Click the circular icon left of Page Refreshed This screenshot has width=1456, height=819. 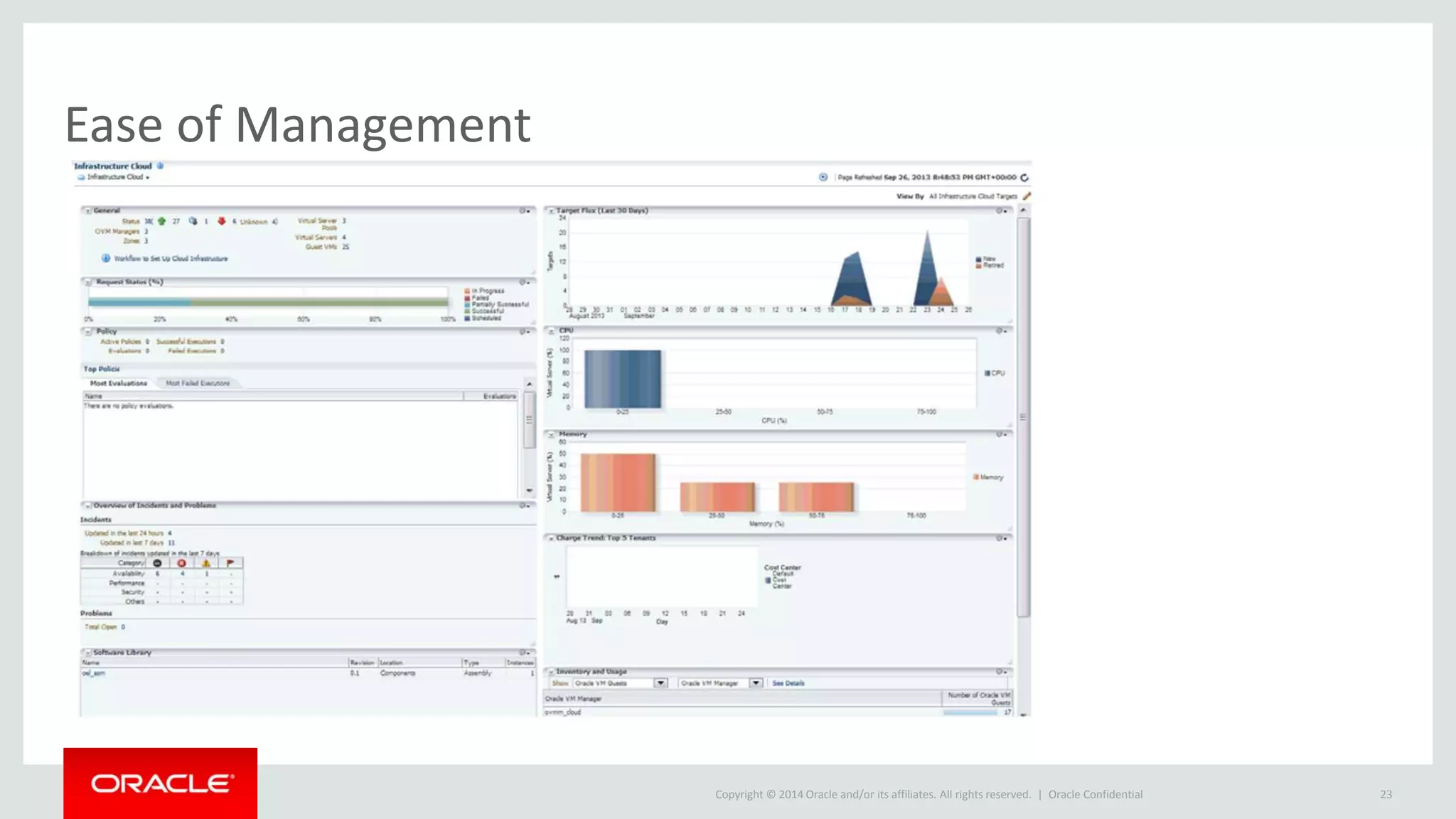coord(823,177)
